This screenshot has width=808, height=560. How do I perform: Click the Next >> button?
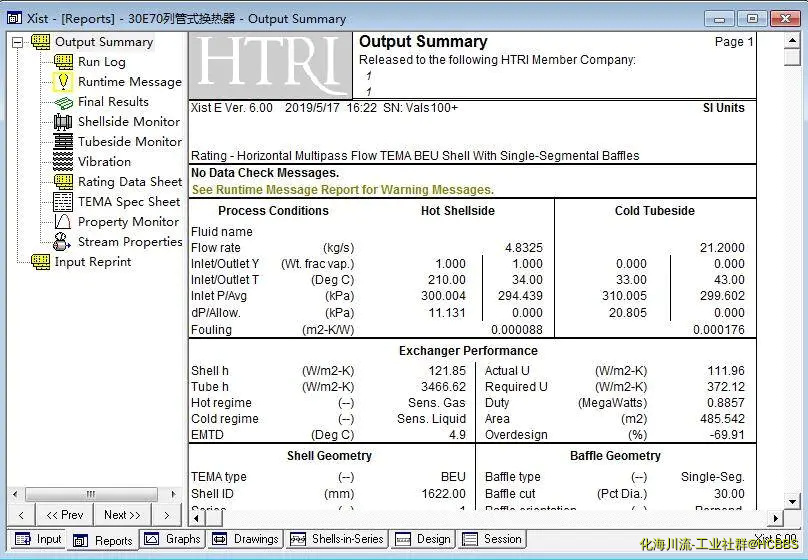point(122,515)
